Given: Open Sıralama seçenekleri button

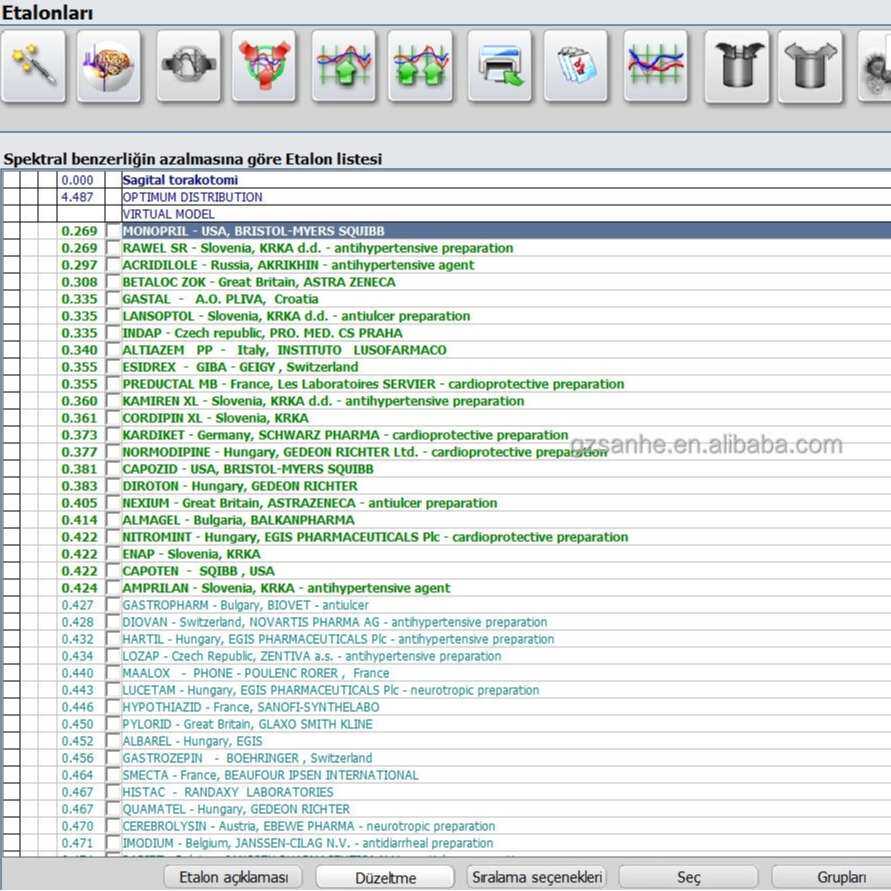Looking at the screenshot, I should point(537,877).
